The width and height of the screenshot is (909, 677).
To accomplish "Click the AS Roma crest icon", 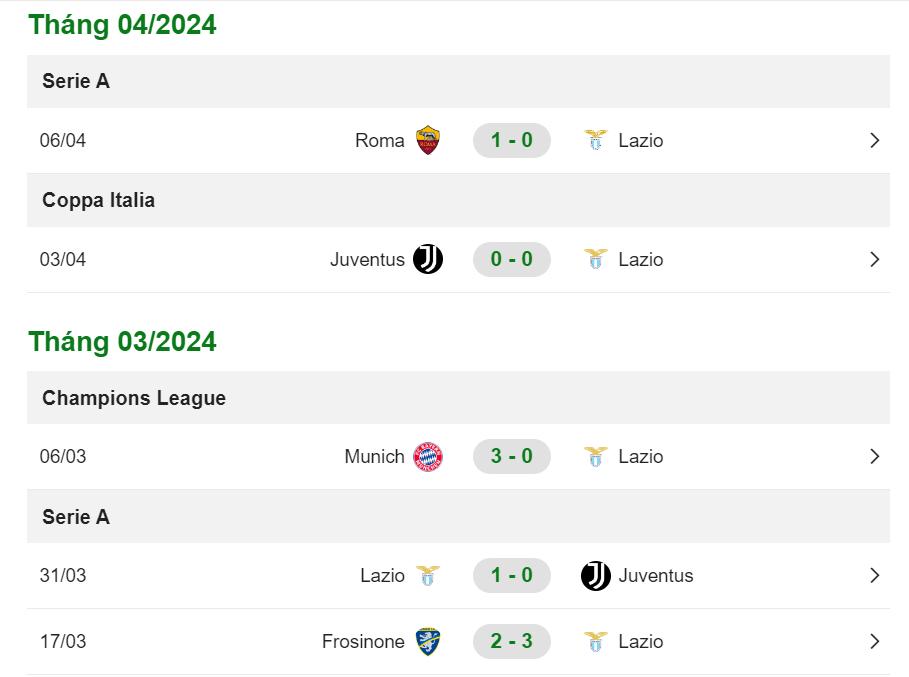I will [428, 140].
